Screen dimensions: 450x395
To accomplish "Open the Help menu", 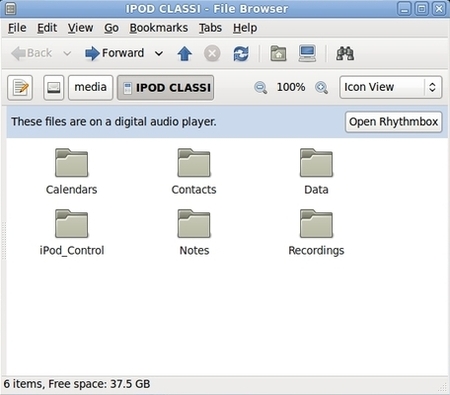I will [245, 28].
